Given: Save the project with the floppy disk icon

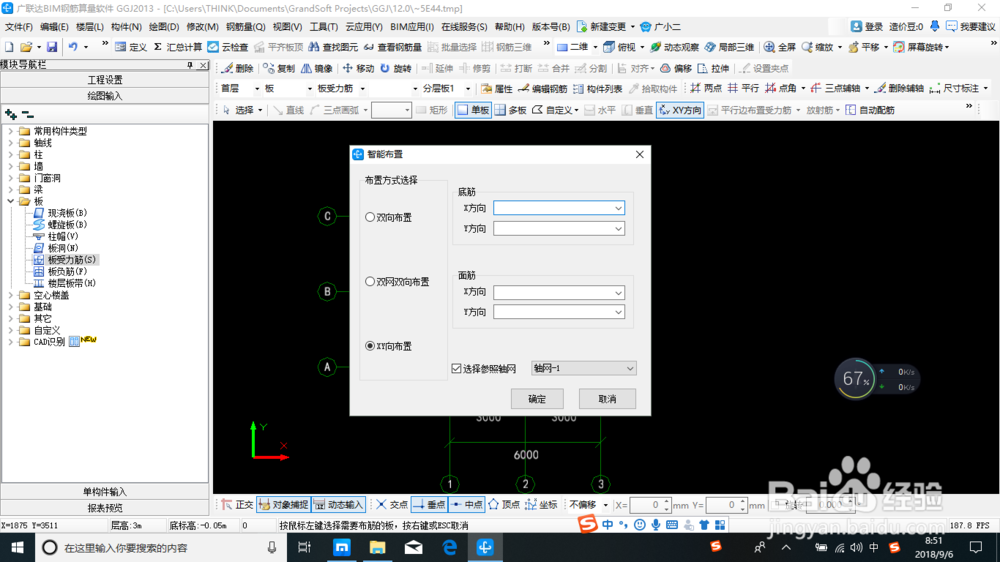Looking at the screenshot, I should 52,47.
